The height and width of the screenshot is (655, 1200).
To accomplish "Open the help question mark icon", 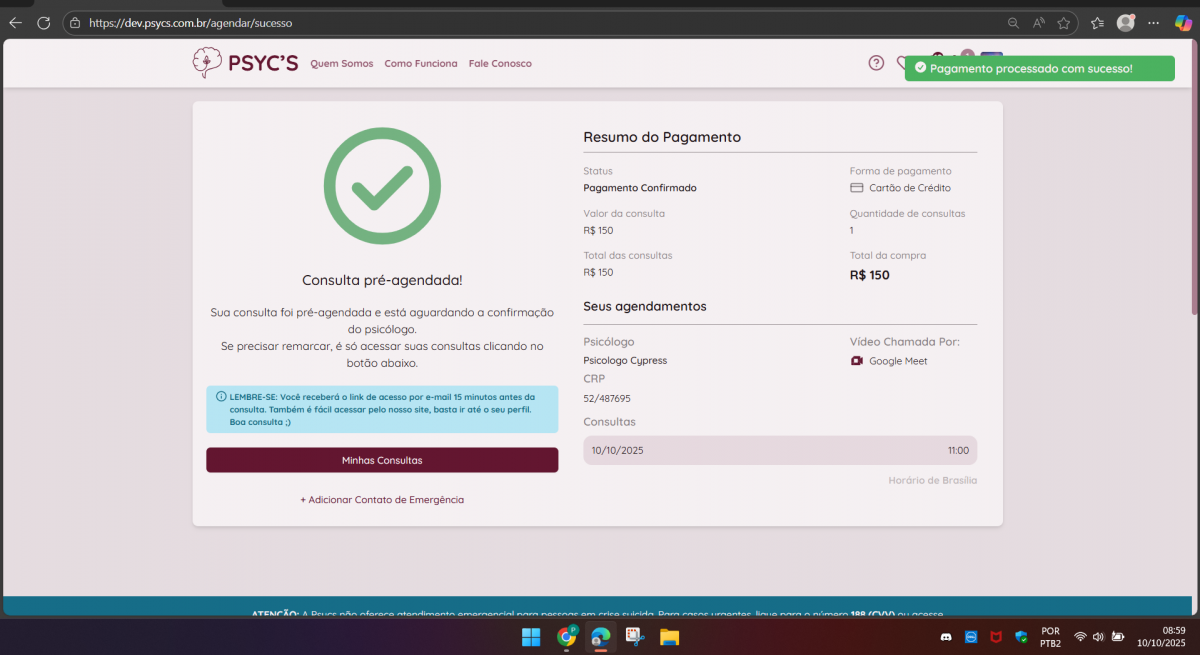I will pos(876,63).
